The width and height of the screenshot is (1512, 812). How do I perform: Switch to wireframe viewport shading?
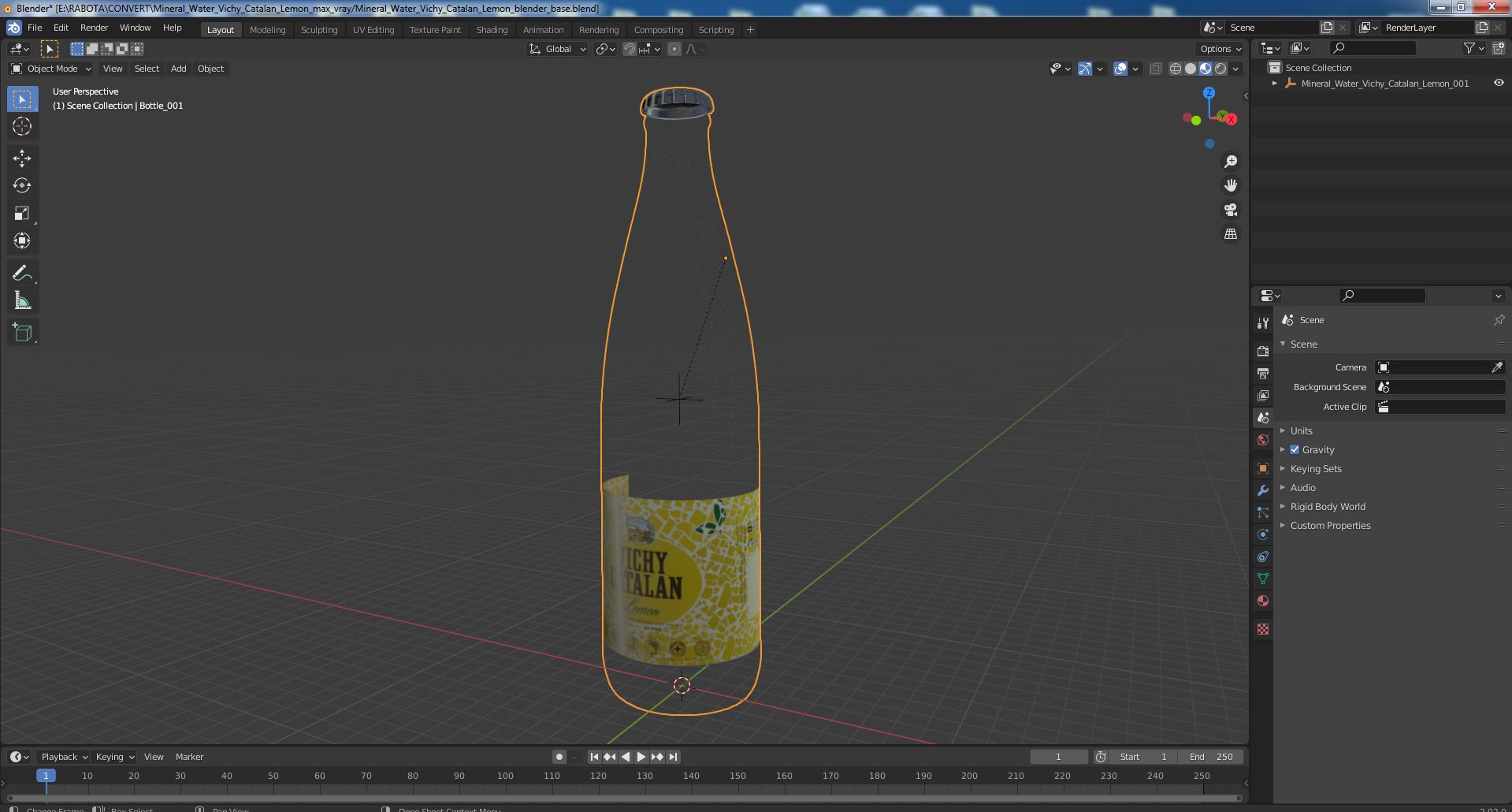coord(1176,69)
